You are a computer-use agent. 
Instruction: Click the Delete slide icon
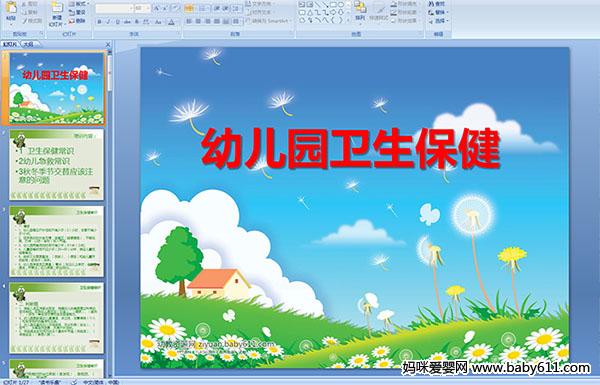(x=78, y=21)
